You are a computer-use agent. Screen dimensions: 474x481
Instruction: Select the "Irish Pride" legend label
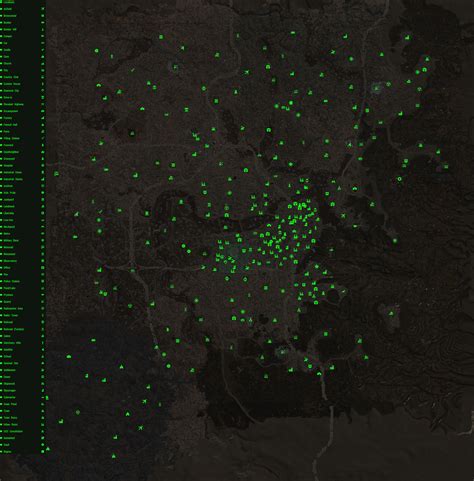pyautogui.click(x=10, y=193)
